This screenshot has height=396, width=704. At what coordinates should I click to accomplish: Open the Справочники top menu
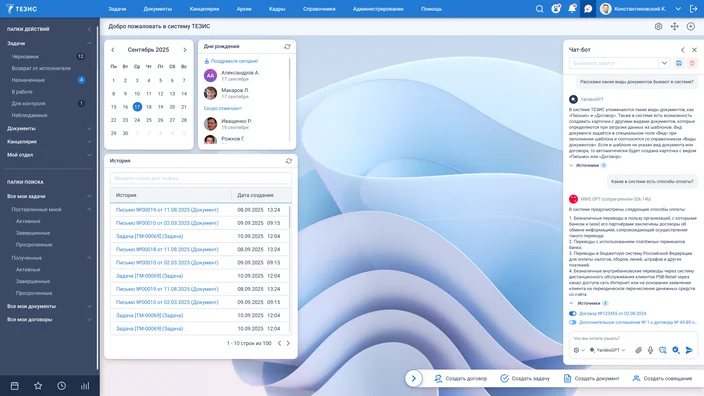click(x=319, y=9)
